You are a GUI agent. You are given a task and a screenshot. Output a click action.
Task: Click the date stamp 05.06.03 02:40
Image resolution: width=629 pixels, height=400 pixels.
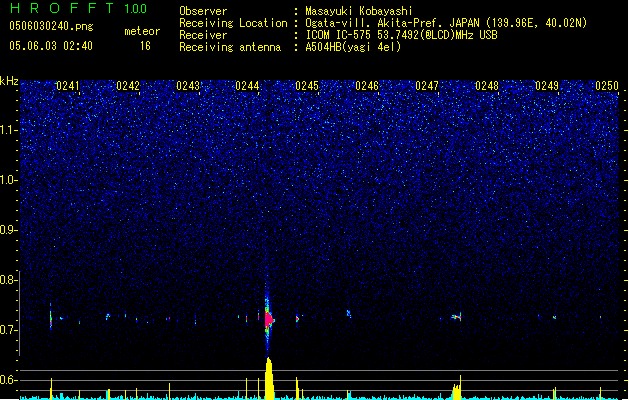(x=50, y=46)
